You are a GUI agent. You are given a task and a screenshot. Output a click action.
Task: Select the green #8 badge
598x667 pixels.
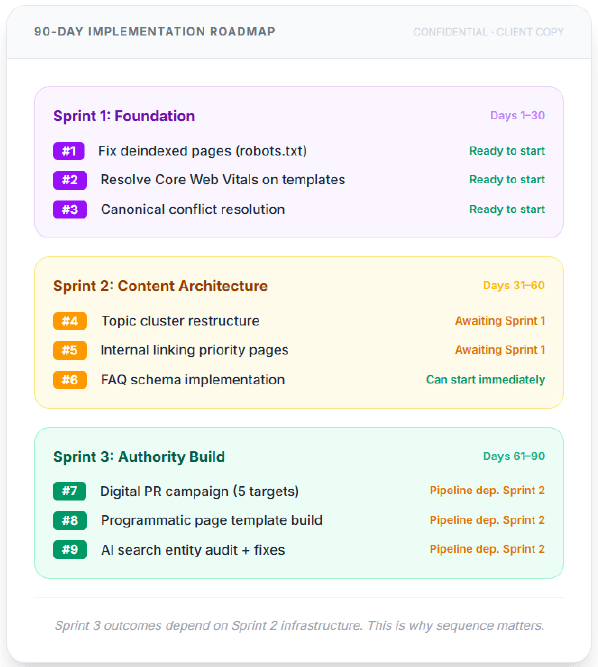[70, 520]
